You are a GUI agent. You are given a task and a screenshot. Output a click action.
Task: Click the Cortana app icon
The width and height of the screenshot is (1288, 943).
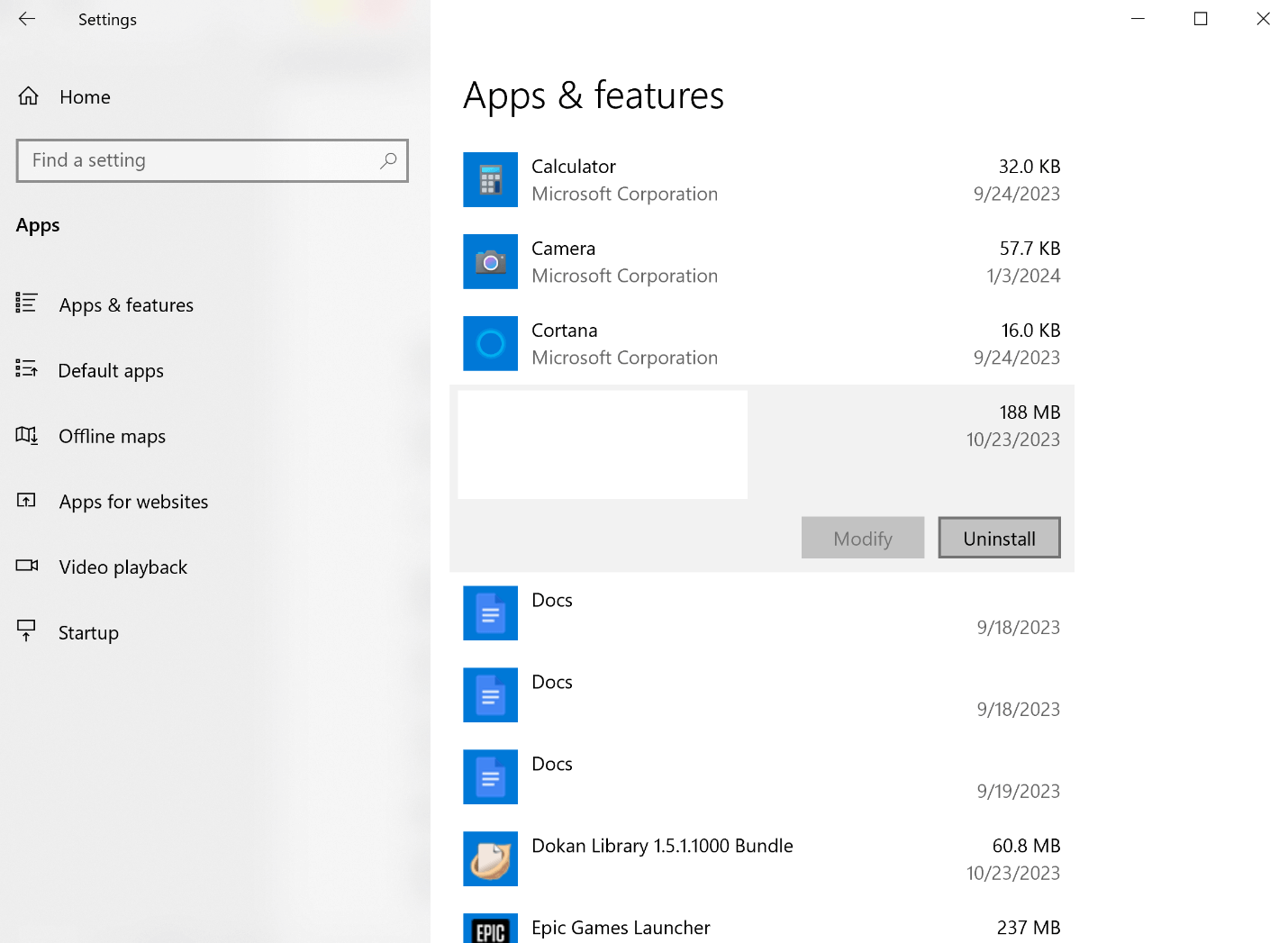tap(490, 344)
